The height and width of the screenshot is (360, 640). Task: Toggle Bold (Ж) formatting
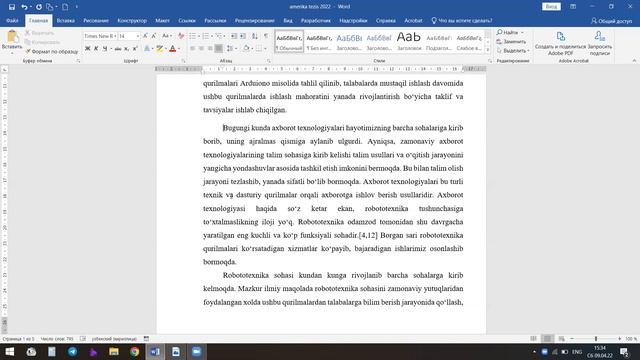point(87,49)
